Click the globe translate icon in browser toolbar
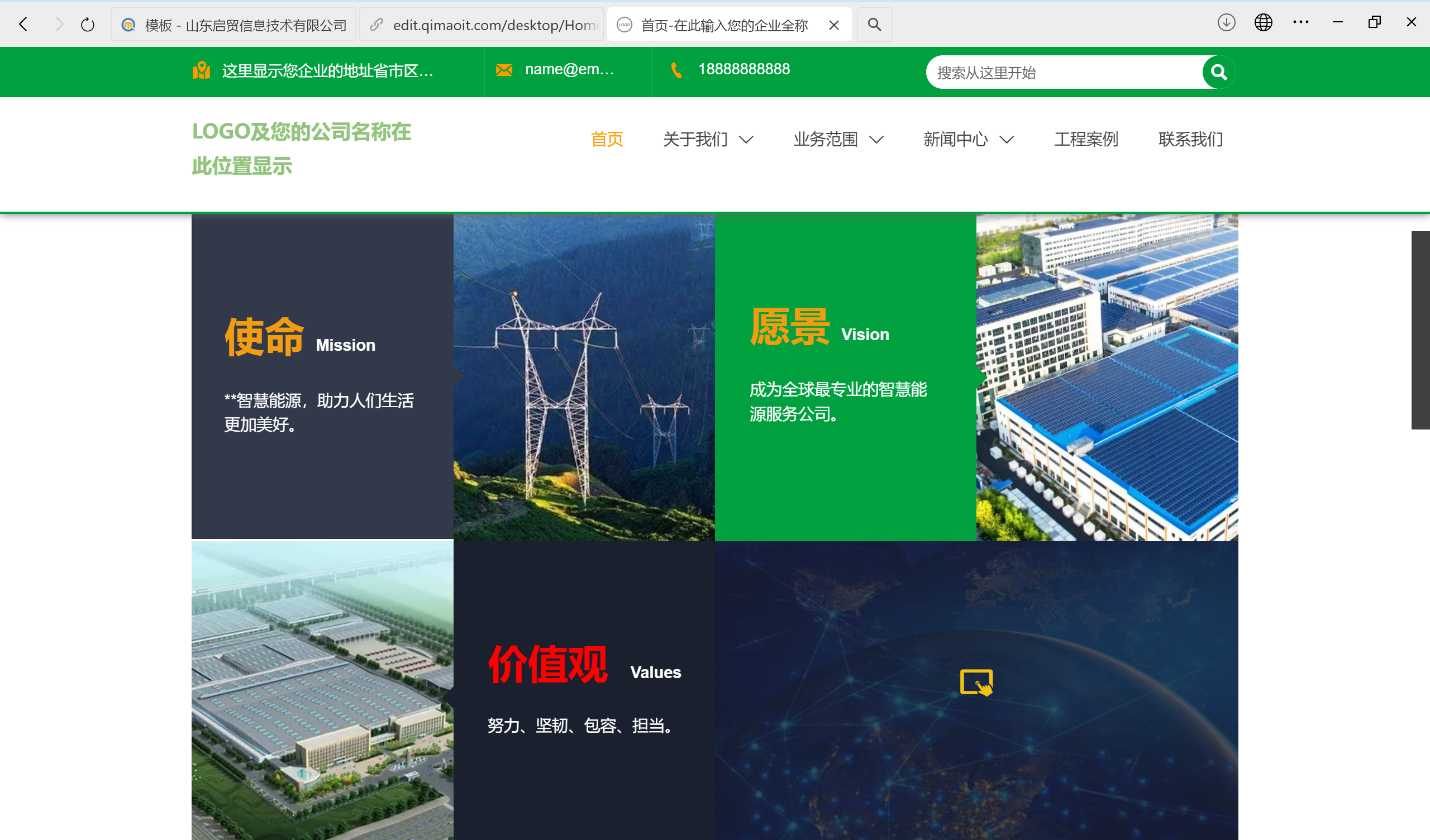1430x840 pixels. click(1263, 23)
